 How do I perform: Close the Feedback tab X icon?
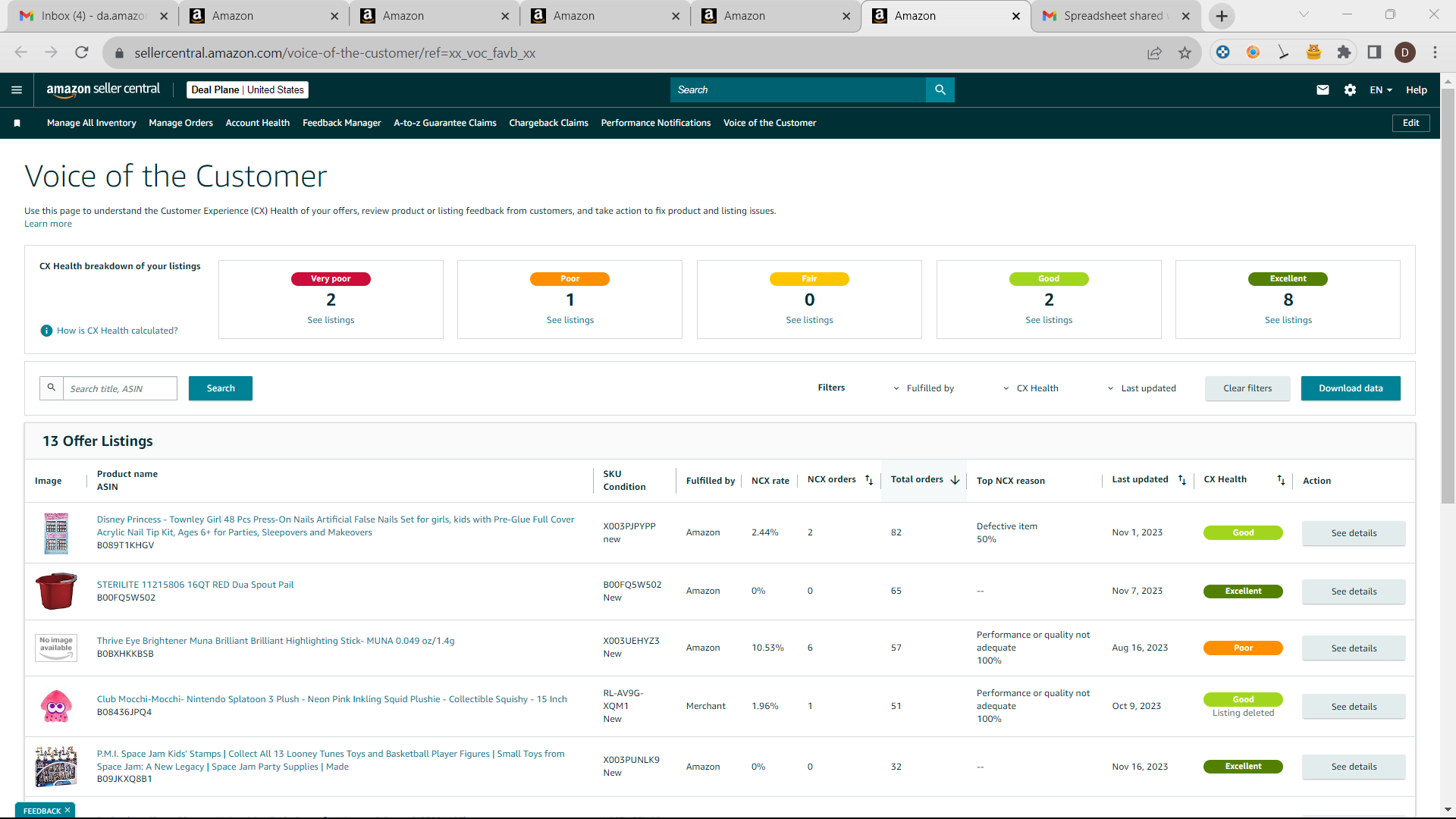(67, 810)
